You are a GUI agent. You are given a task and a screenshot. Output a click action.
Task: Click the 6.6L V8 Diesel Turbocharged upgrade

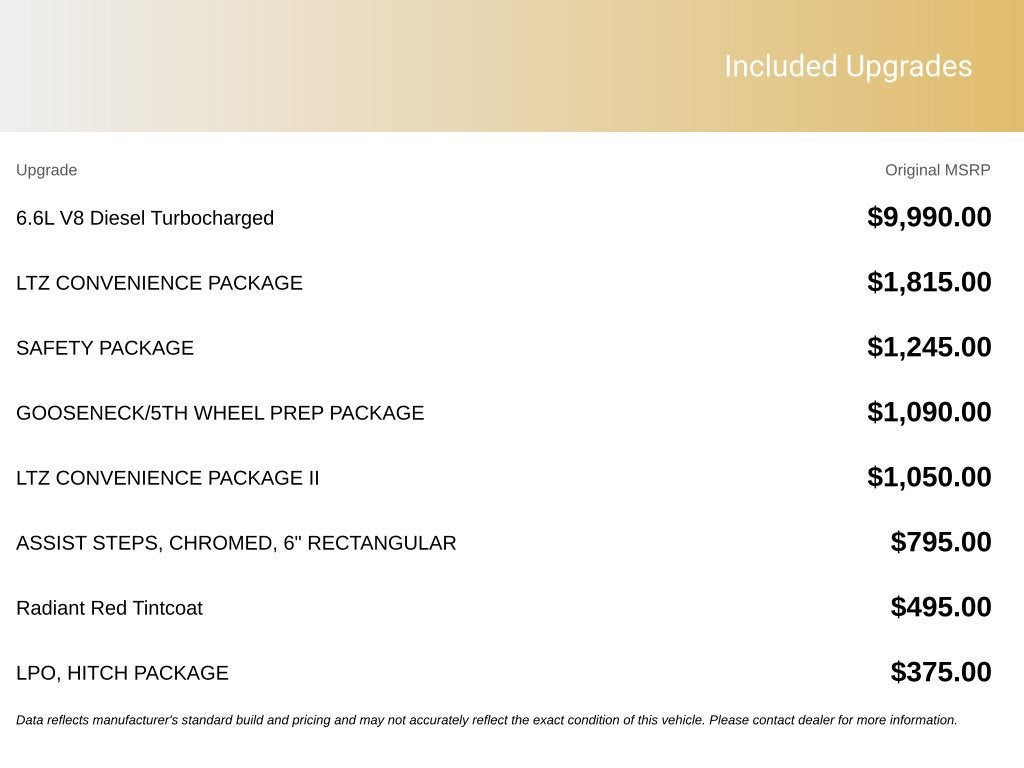click(145, 217)
